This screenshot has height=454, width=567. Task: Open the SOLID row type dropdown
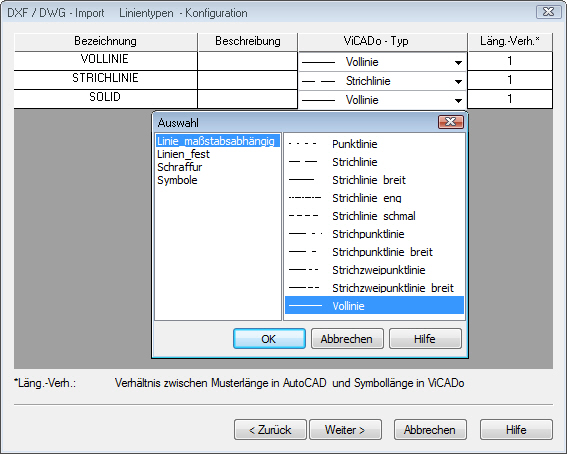[458, 100]
